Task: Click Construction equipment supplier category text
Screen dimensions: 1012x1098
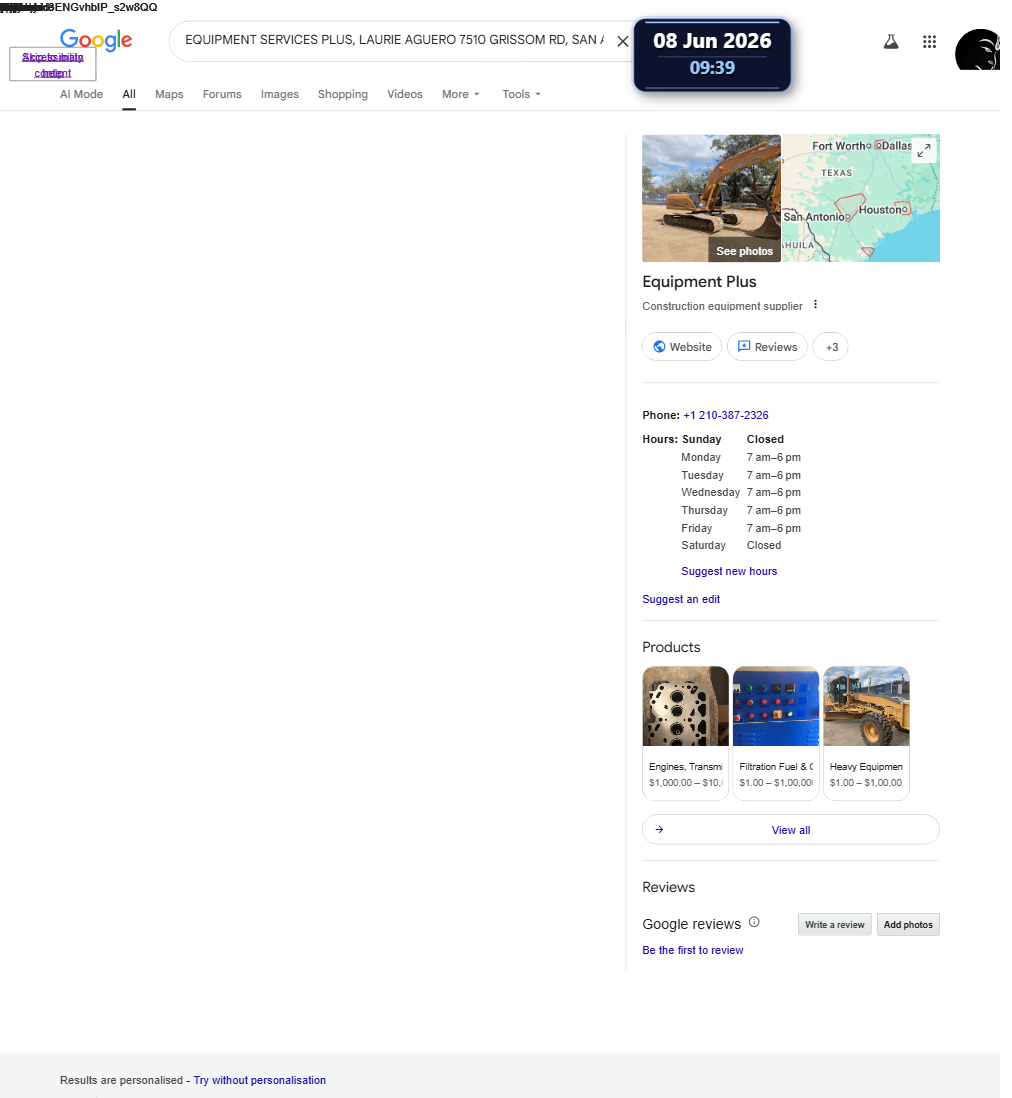Action: click(722, 306)
